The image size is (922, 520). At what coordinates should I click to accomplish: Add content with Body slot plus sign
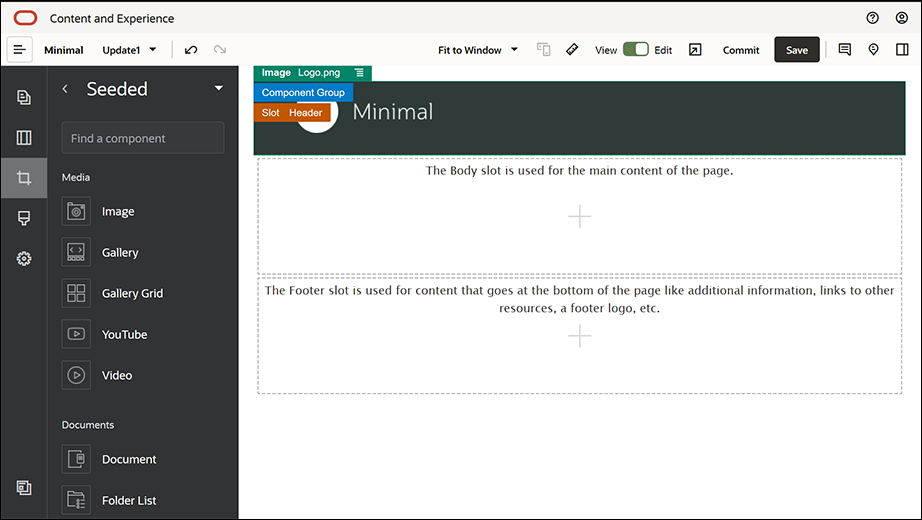coord(580,216)
